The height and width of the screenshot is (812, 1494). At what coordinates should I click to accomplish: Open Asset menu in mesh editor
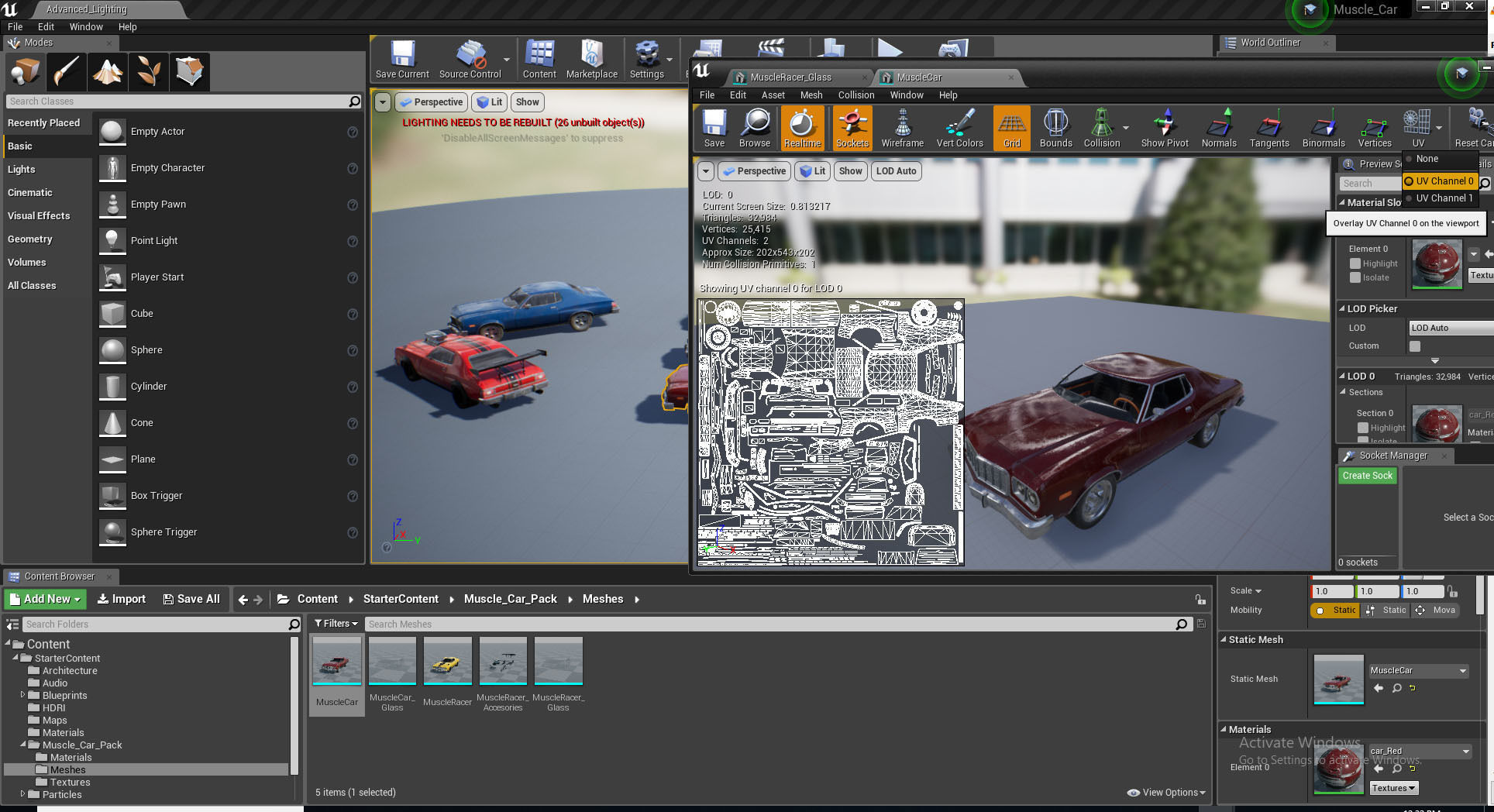coord(773,95)
